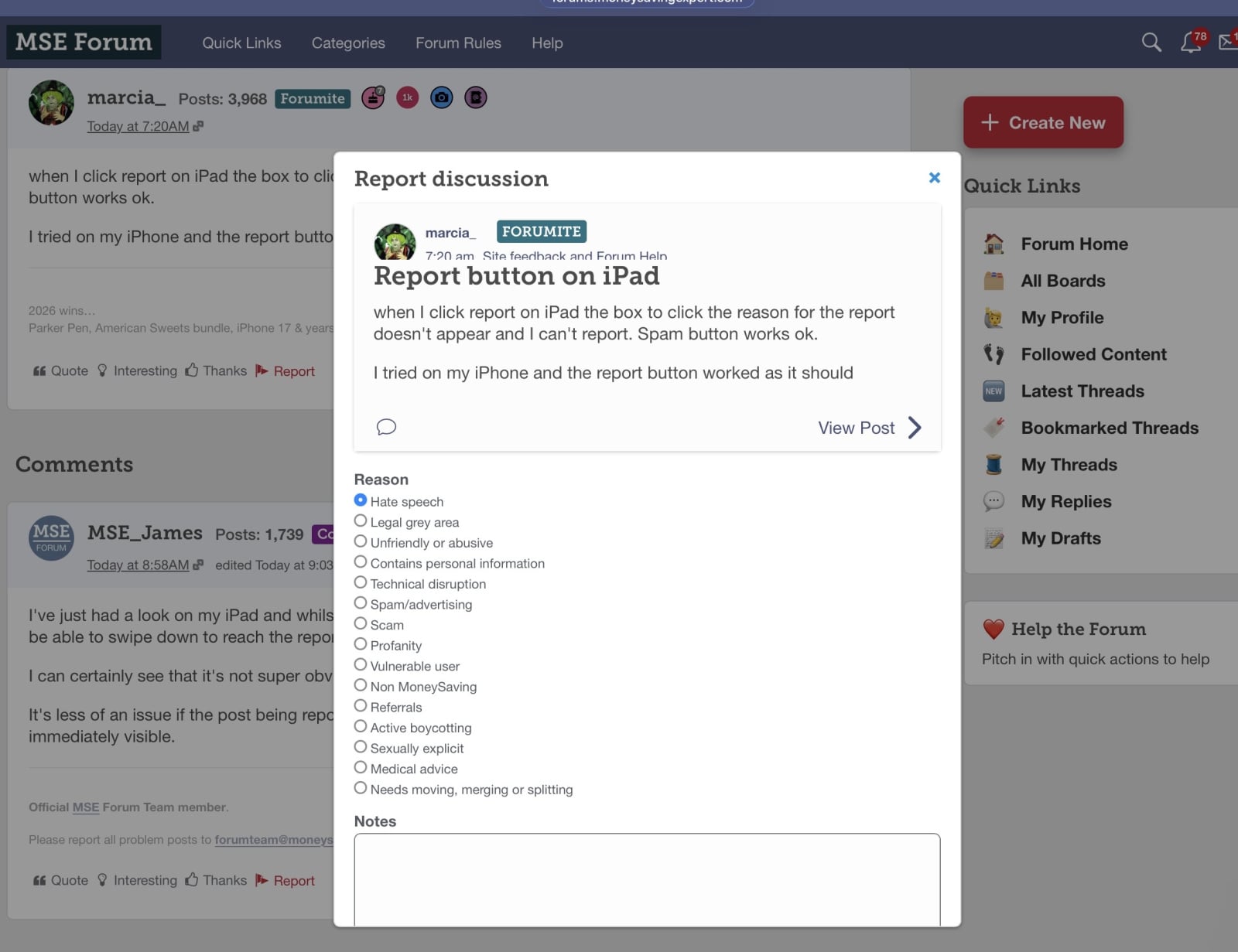Image resolution: width=1238 pixels, height=952 pixels.
Task: Open the search magnifier icon
Action: [x=1151, y=43]
